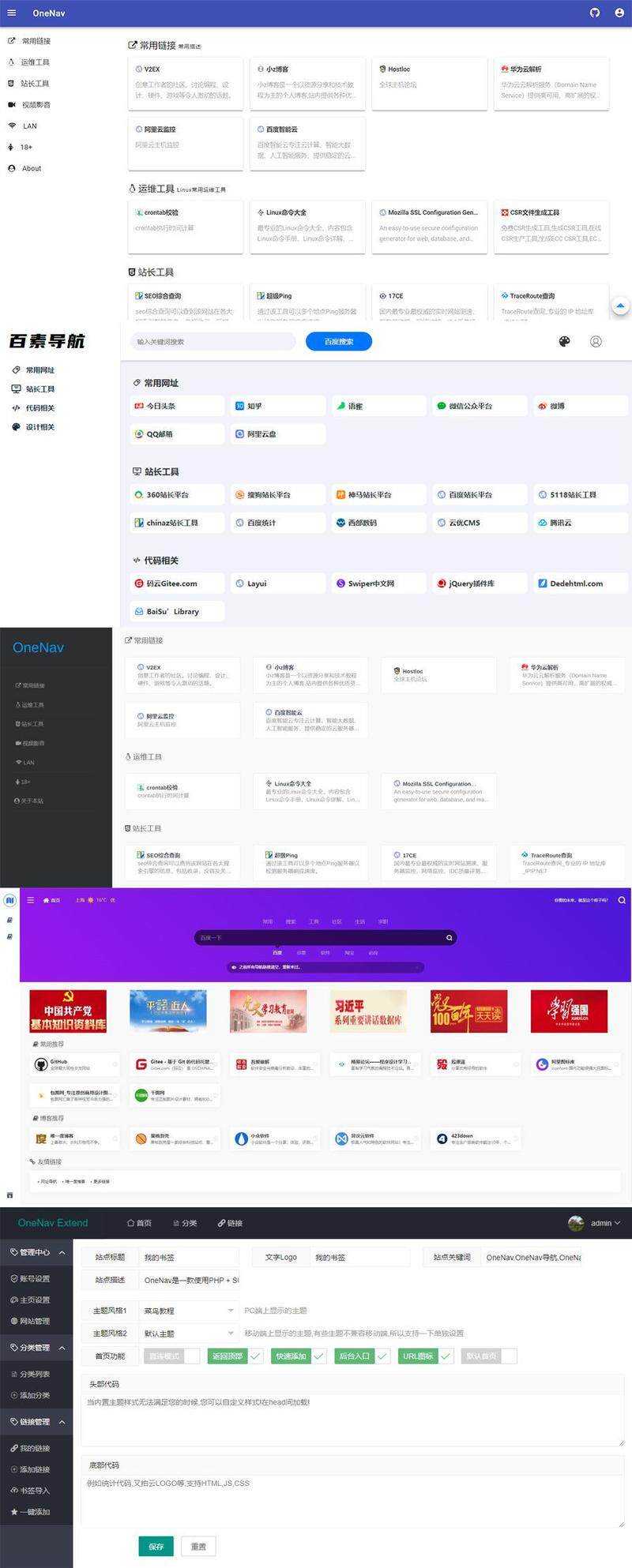The image size is (632, 1568).
Task: Open the GitHub card under 常用推荐
Action: pos(74,1064)
